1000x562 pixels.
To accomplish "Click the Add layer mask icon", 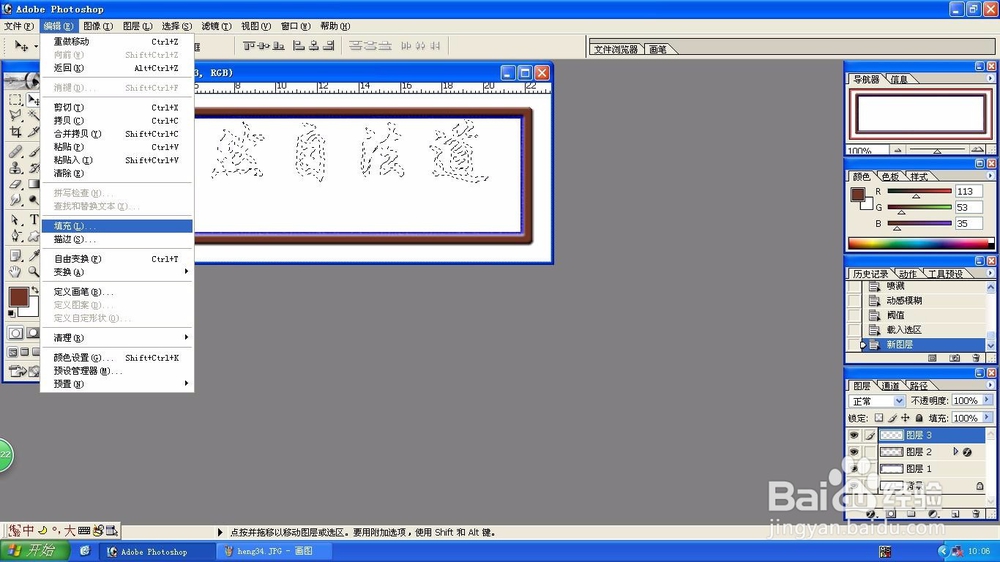I will pyautogui.click(x=891, y=514).
